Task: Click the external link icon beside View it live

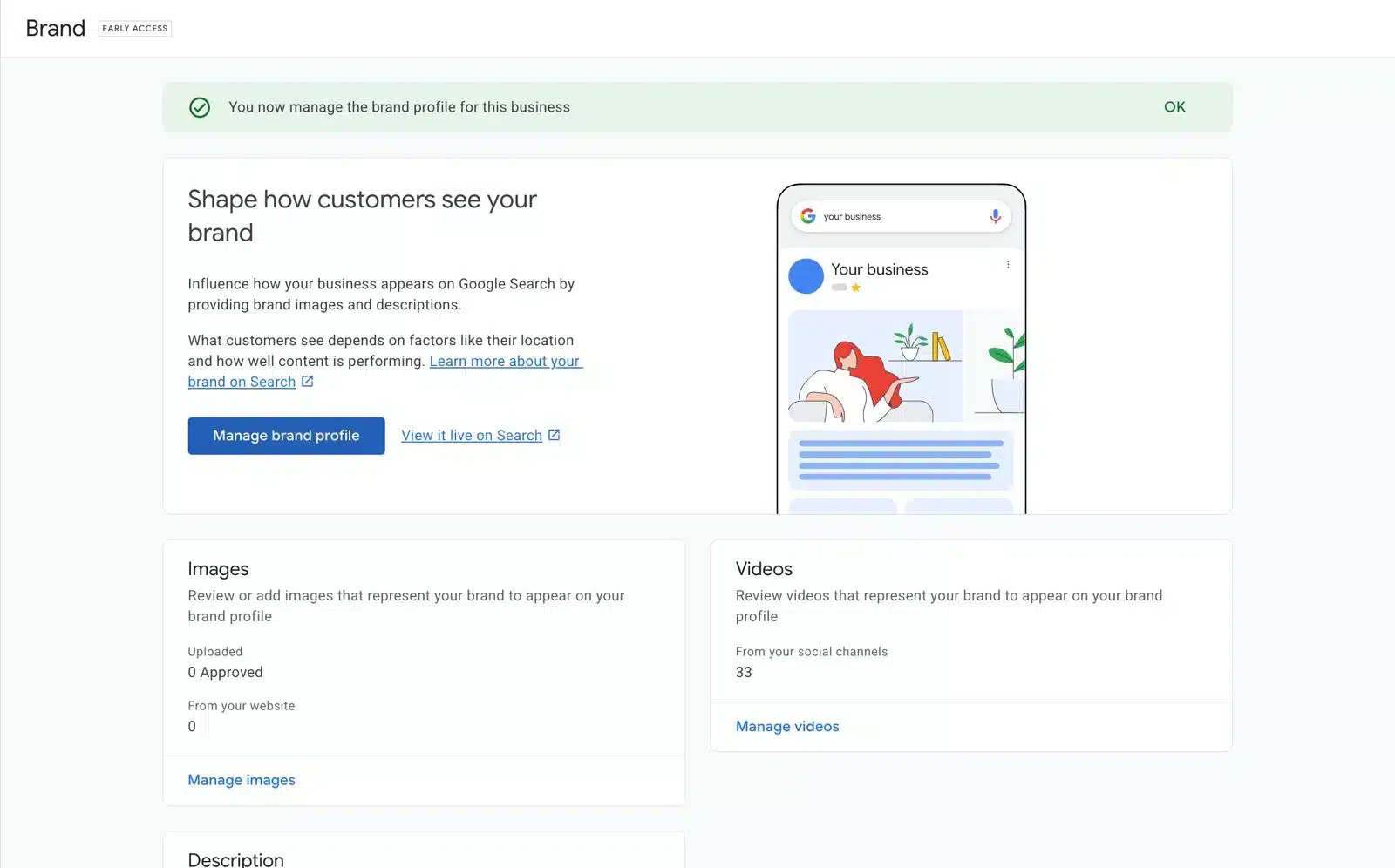Action: (554, 435)
